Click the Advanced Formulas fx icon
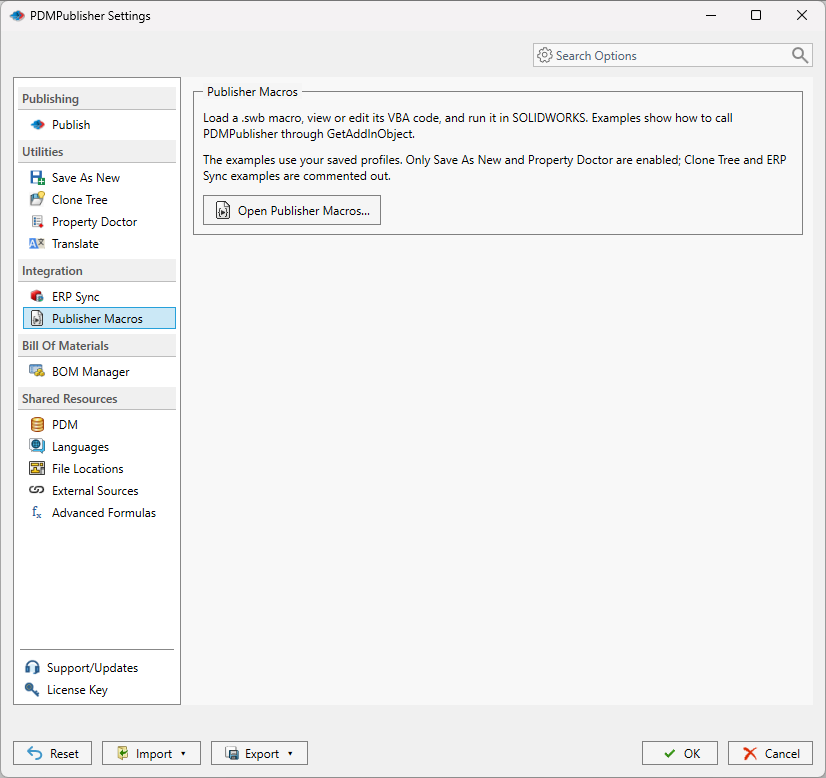Screen dimensions: 826x778 pyautogui.click(x=37, y=512)
